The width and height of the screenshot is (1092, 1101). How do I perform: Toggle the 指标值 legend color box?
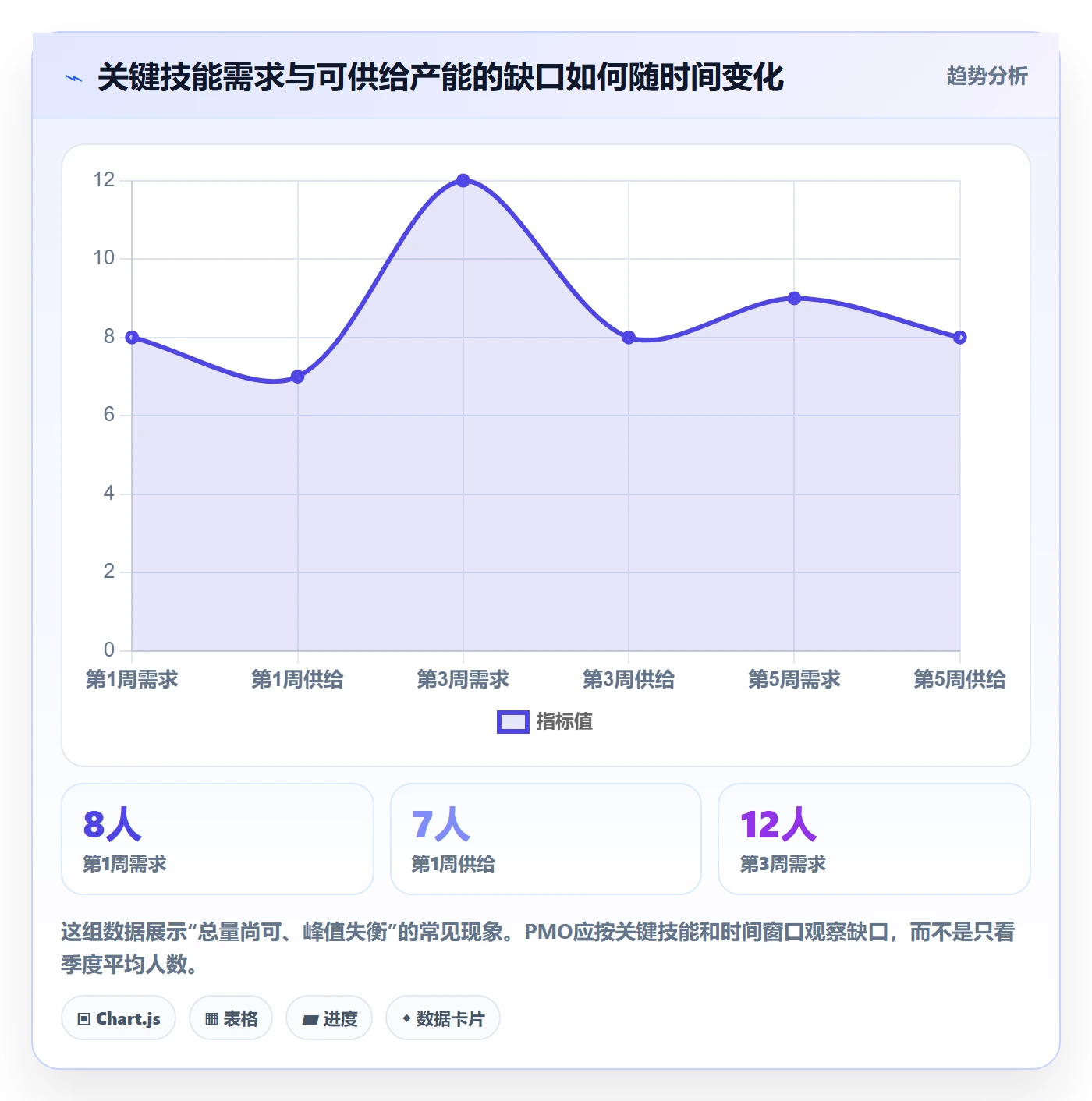513,722
